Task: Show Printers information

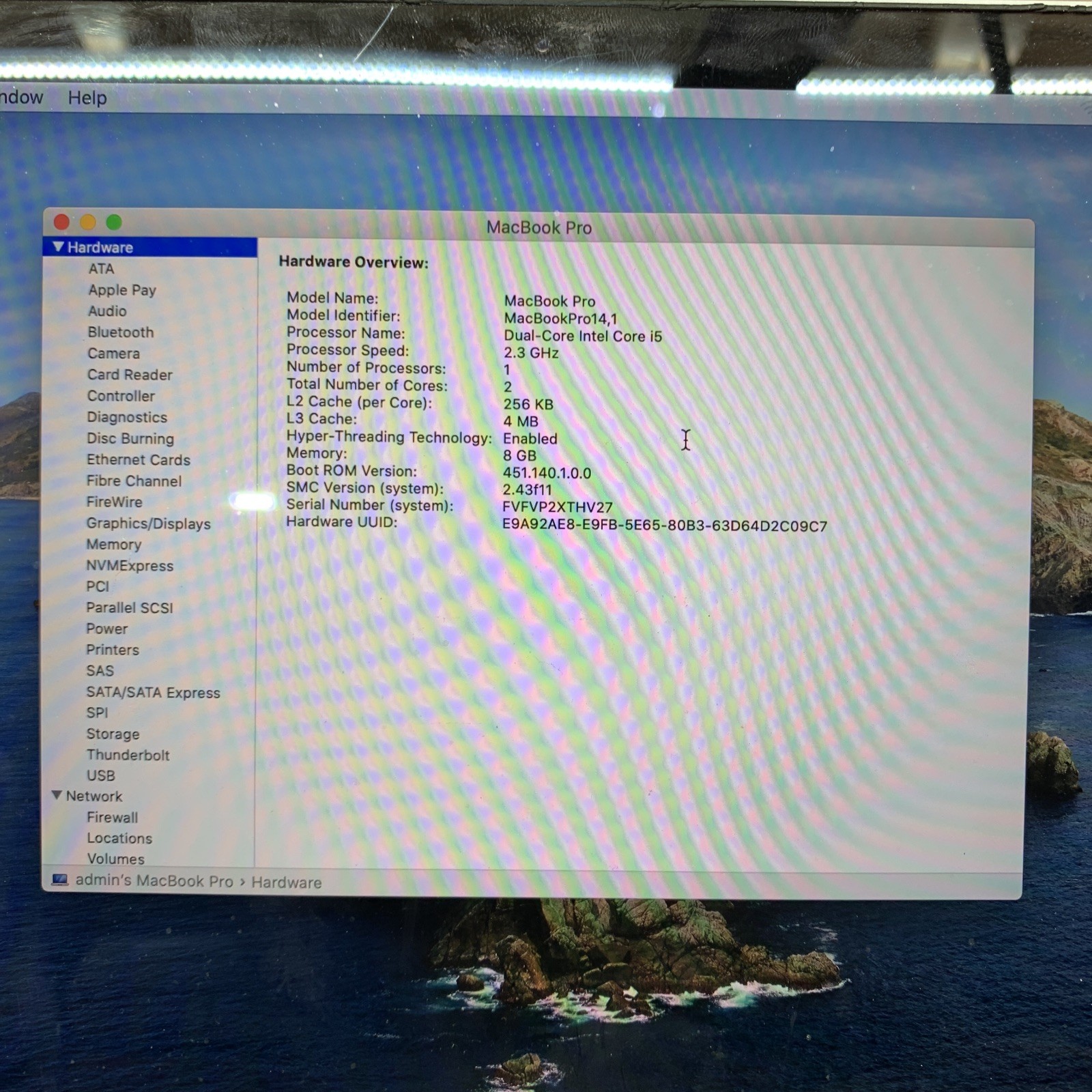Action: (x=113, y=650)
